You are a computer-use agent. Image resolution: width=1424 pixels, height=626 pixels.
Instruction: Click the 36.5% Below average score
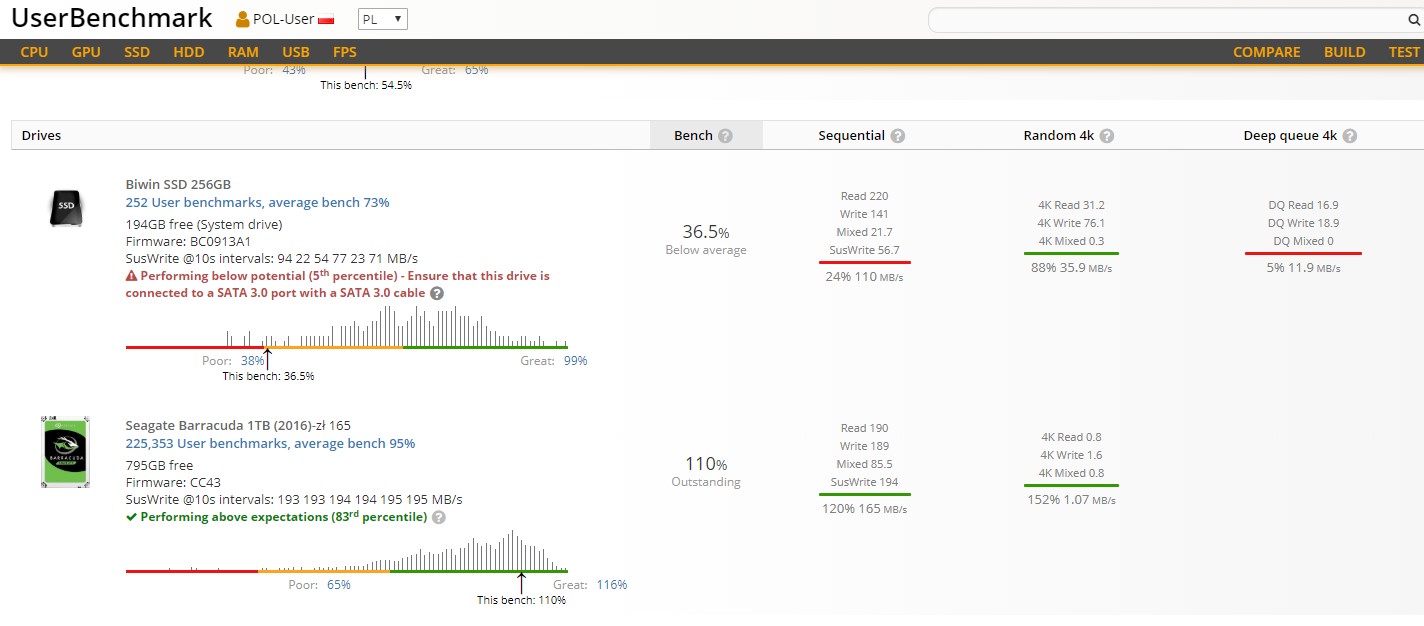[706, 239]
